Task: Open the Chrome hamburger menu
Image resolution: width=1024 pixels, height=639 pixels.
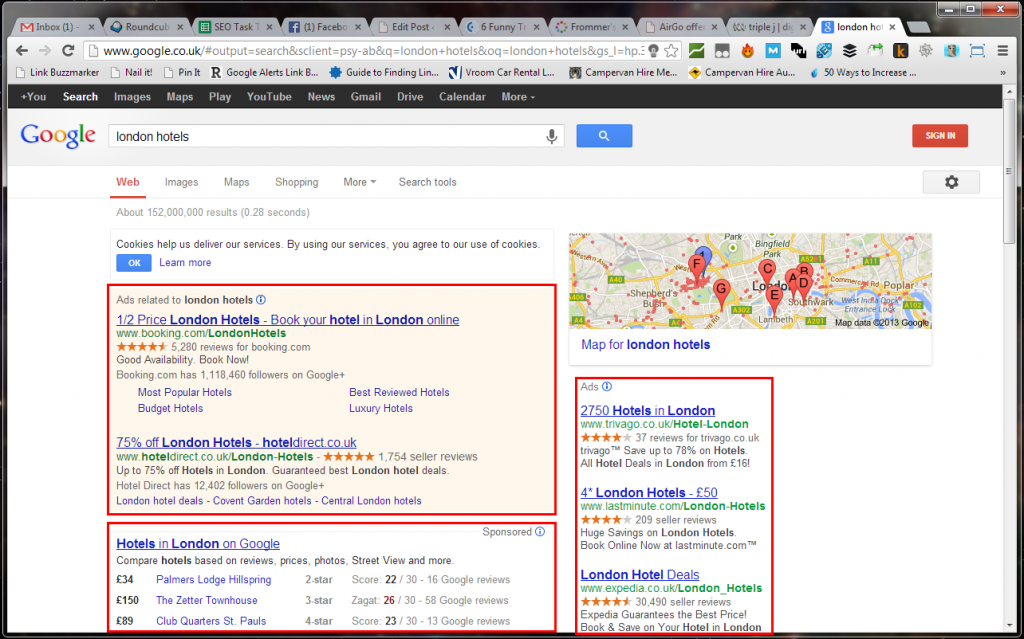Action: pyautogui.click(x=1003, y=50)
